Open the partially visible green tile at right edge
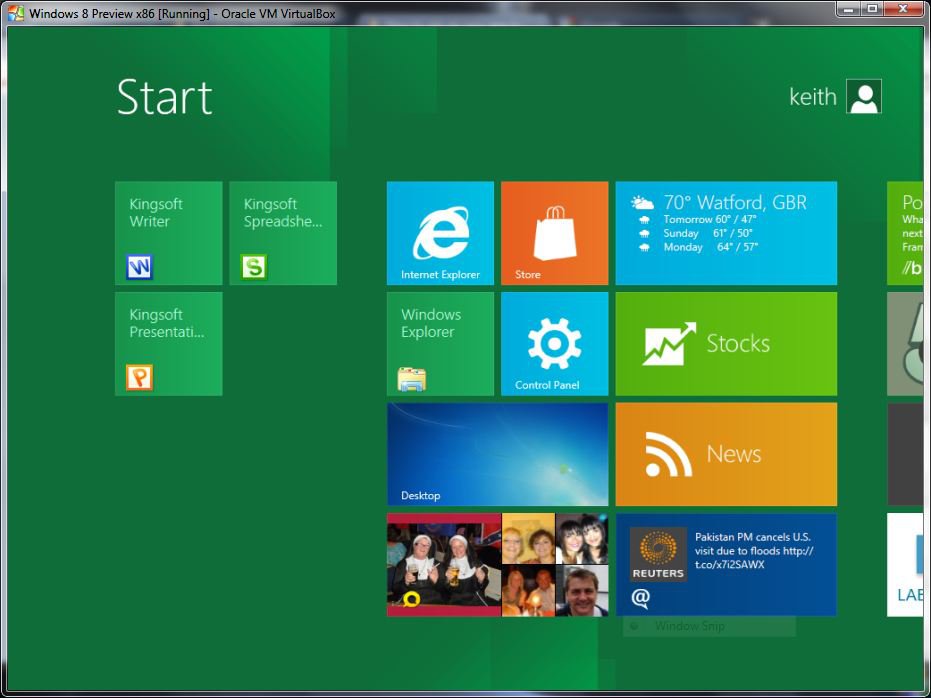931x698 pixels. 906,233
